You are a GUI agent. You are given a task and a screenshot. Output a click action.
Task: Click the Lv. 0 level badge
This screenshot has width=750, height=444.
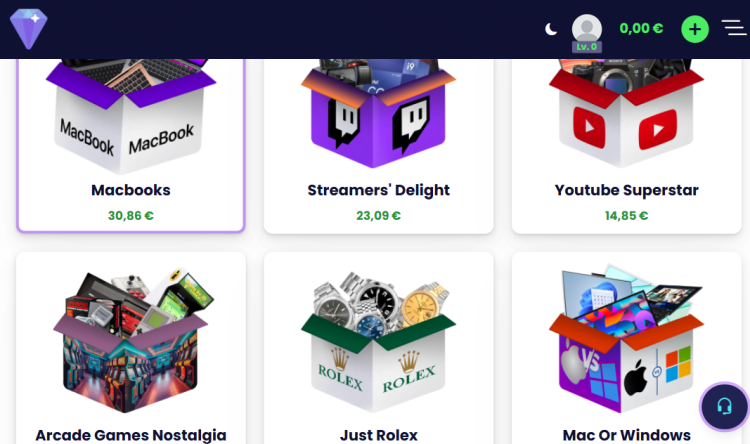coord(586,47)
